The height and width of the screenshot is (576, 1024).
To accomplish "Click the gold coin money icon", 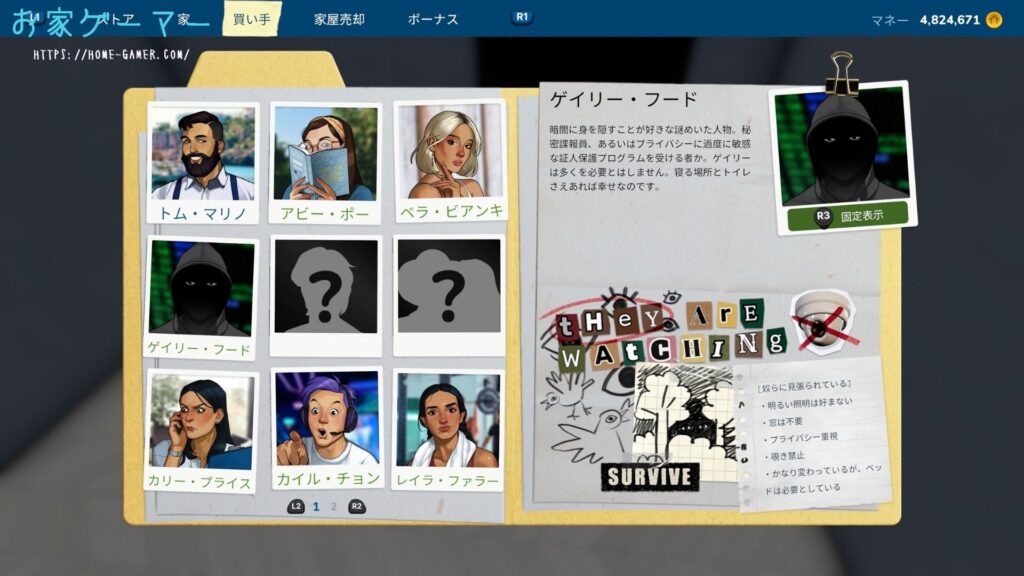I will click(994, 20).
